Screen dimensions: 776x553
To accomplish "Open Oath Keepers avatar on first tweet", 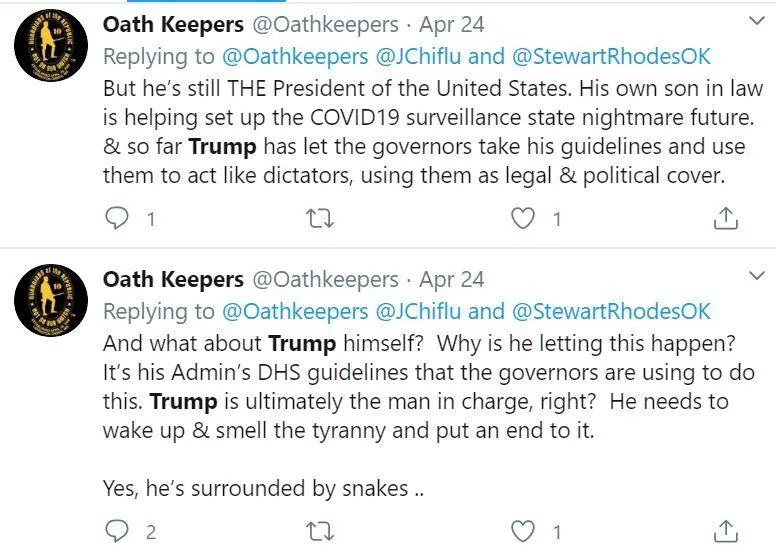I will 51,45.
